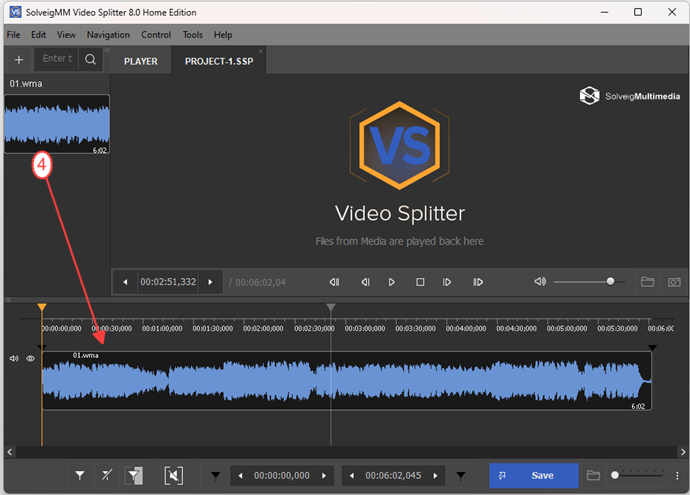Click the invert fragments marker icon
The width and height of the screenshot is (690, 495).
coord(134,475)
